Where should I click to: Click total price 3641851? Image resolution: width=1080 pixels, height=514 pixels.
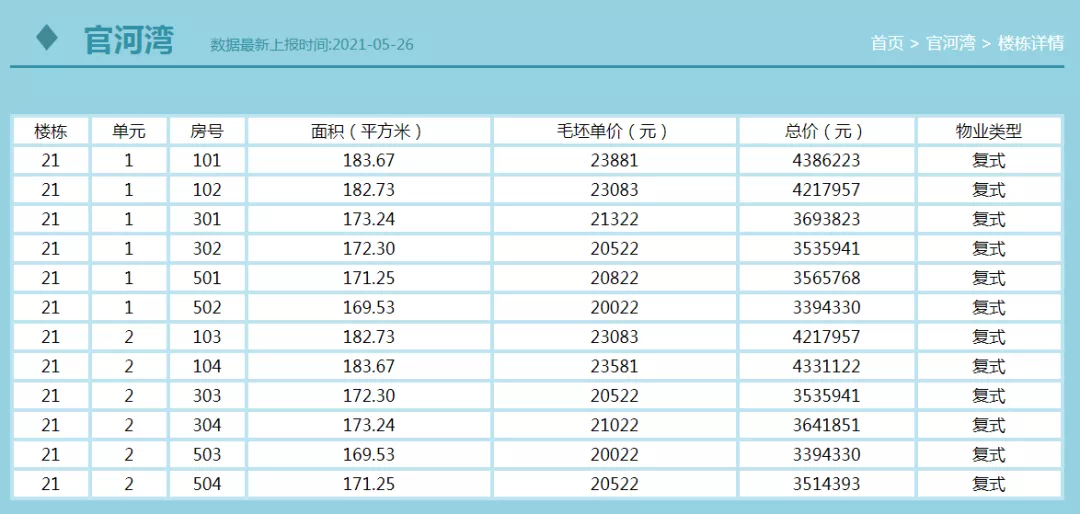point(827,426)
